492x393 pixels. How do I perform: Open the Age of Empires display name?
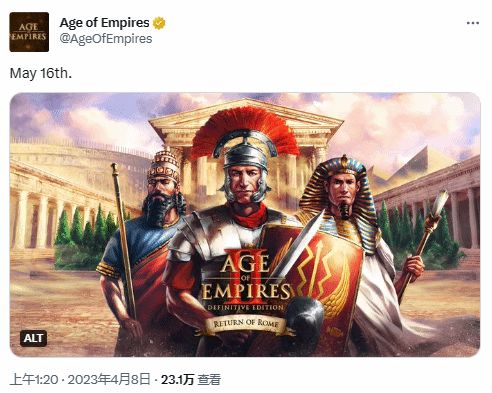104,23
